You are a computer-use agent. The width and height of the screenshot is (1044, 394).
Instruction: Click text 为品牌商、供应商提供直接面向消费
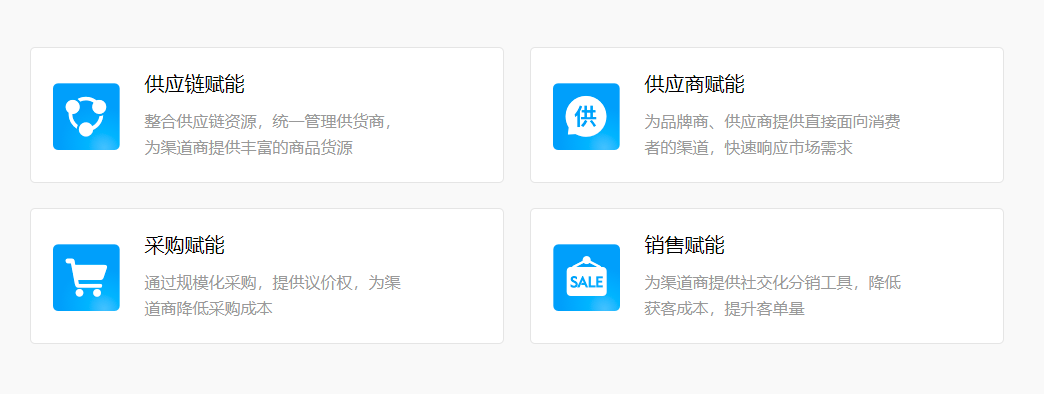[x=772, y=122]
